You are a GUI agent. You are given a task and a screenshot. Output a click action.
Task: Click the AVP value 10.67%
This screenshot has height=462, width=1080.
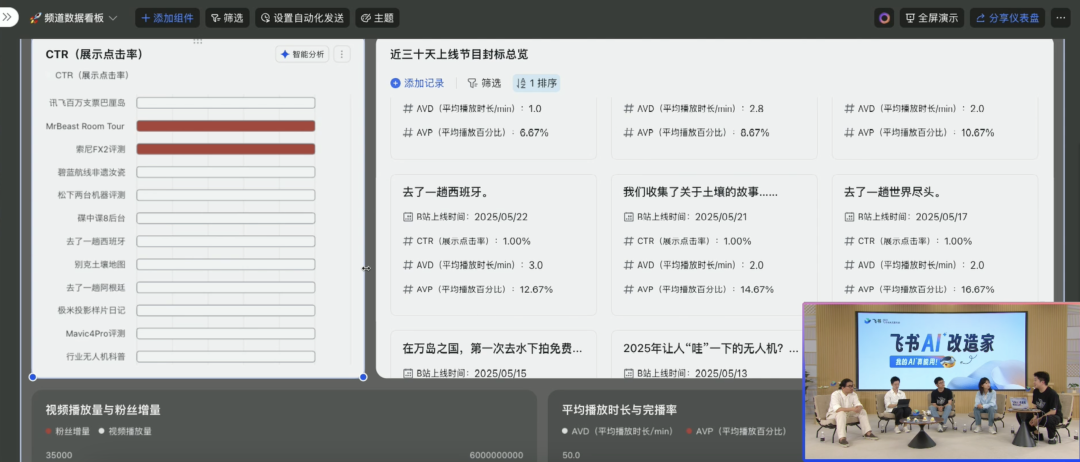pos(977,133)
